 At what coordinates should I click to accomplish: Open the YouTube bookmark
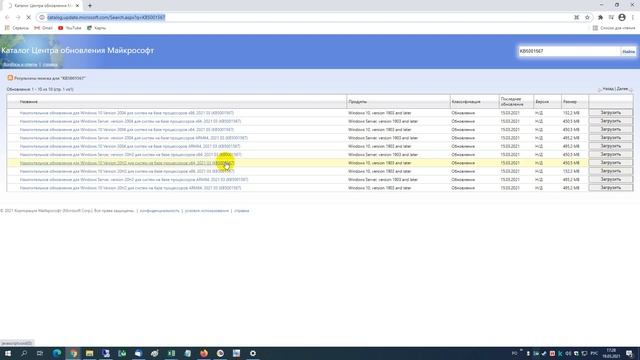70,28
